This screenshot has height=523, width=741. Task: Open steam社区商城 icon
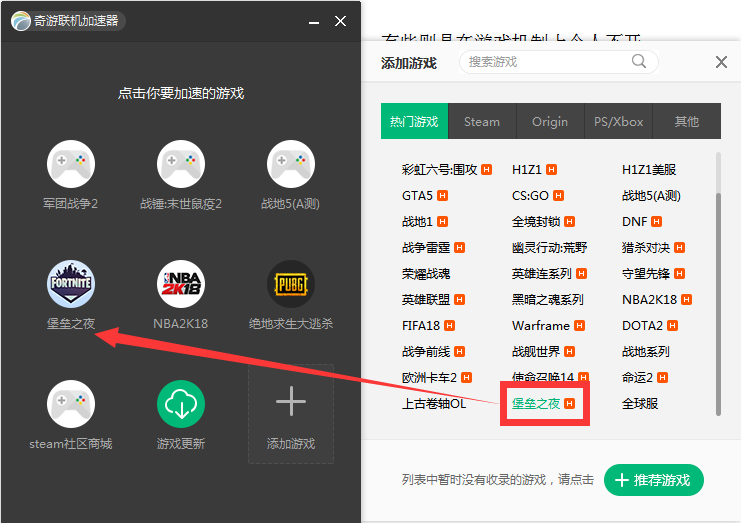click(x=71, y=404)
